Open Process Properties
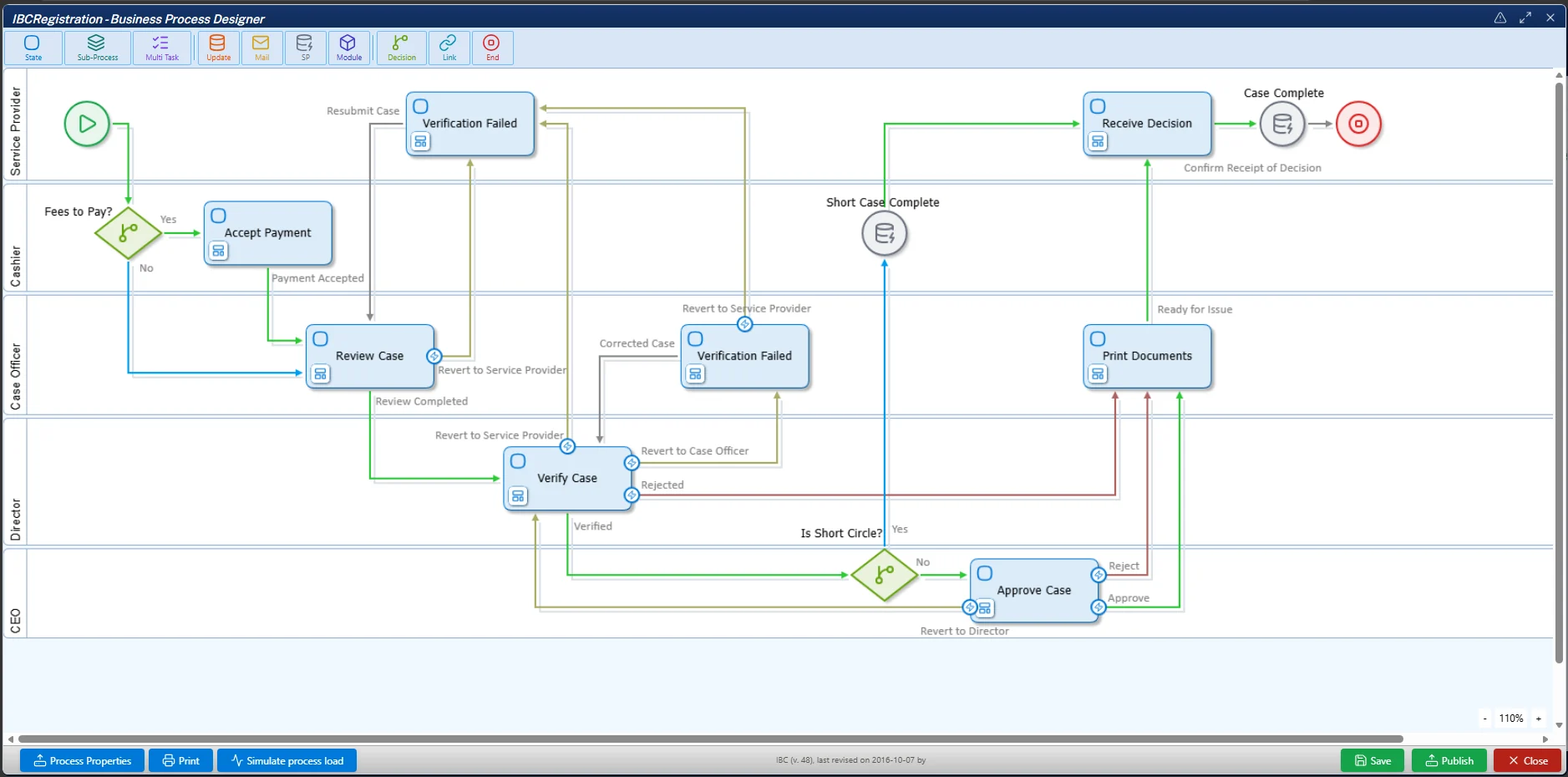This screenshot has height=777, width=1568. (x=82, y=760)
